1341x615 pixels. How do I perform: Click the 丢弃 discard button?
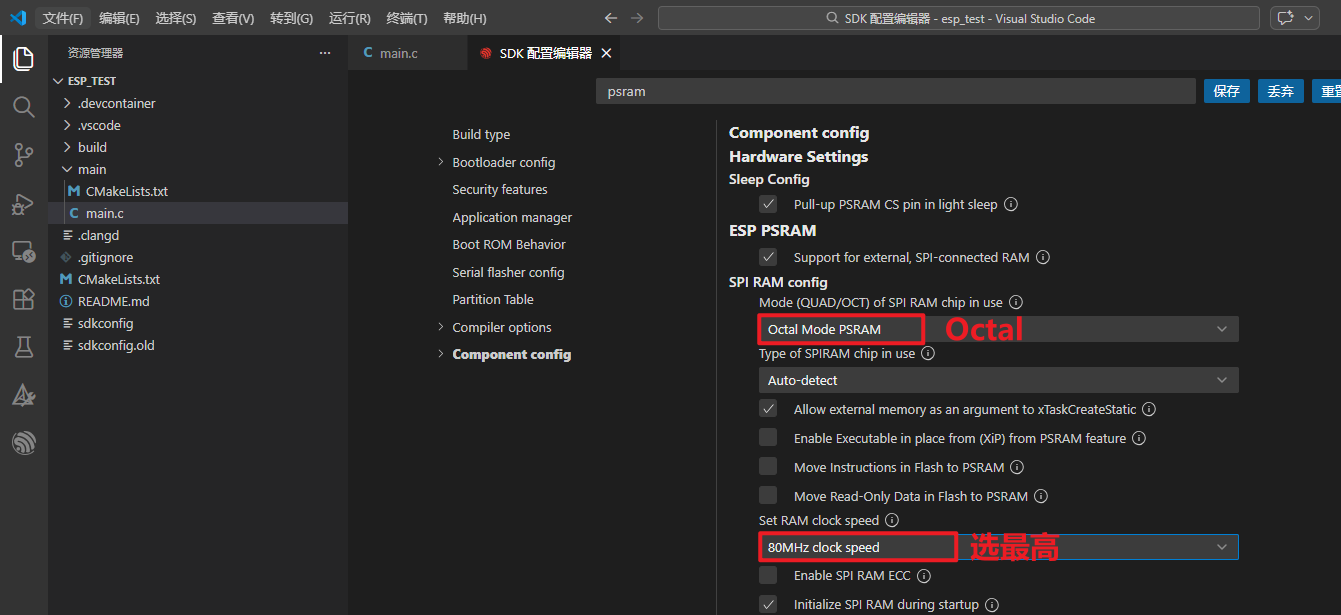(1281, 91)
